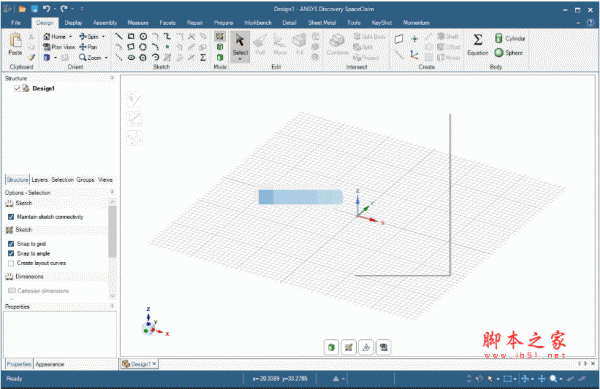The width and height of the screenshot is (600, 389).
Task: Insert a Sphere body
Action: [x=508, y=53]
